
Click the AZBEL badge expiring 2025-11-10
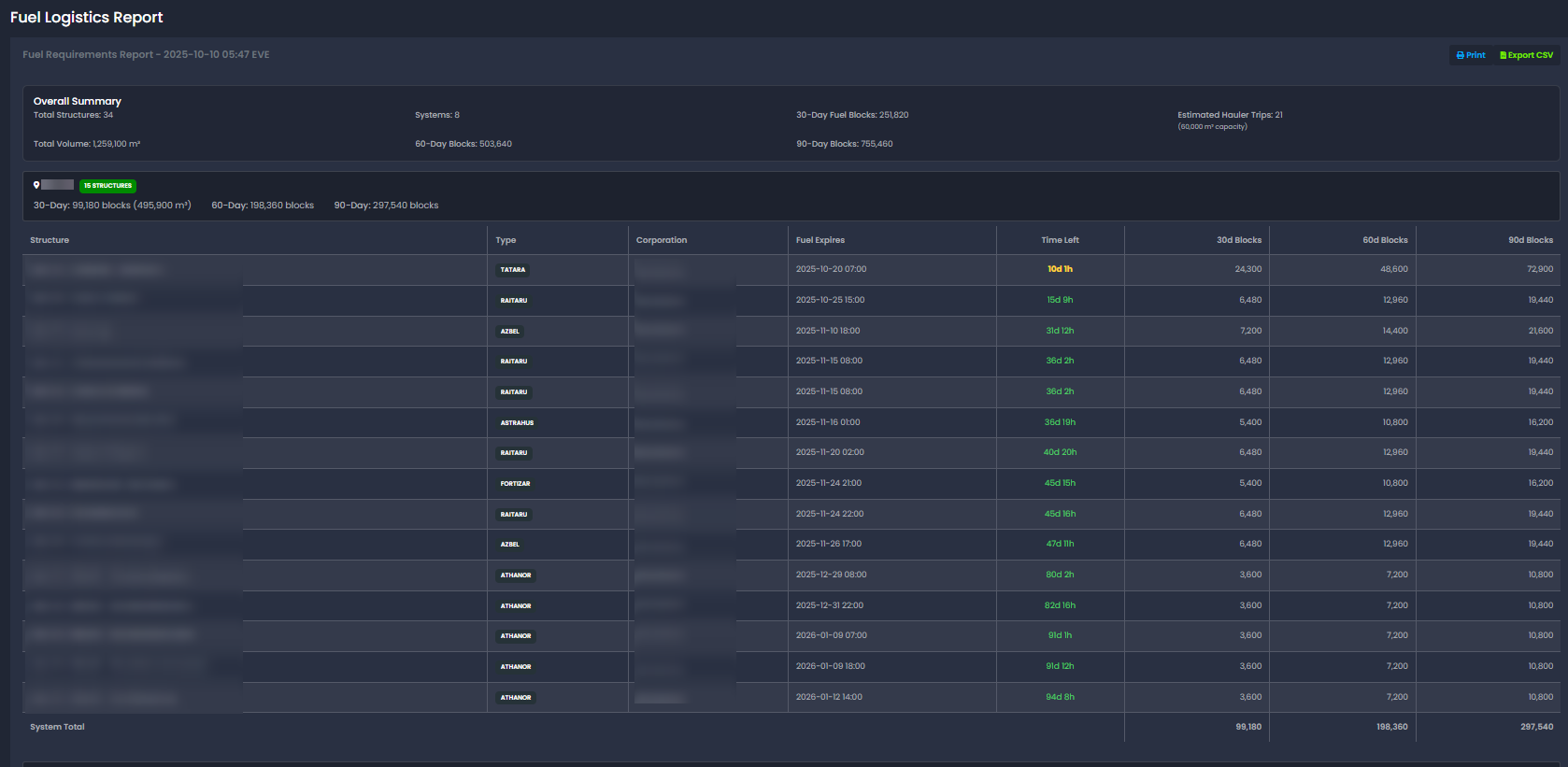509,332
